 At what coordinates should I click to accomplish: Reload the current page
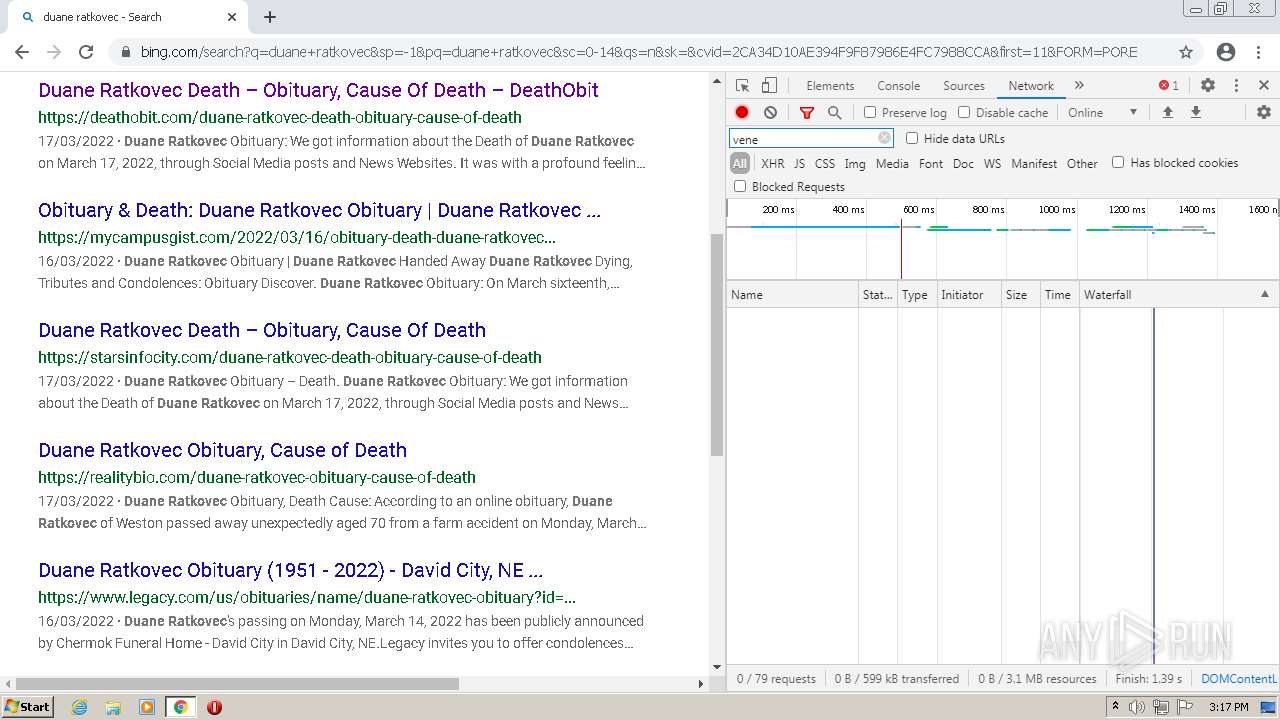(x=86, y=52)
